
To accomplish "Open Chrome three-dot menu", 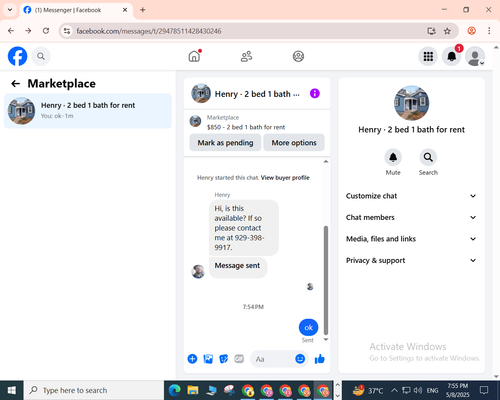I will click(489, 31).
